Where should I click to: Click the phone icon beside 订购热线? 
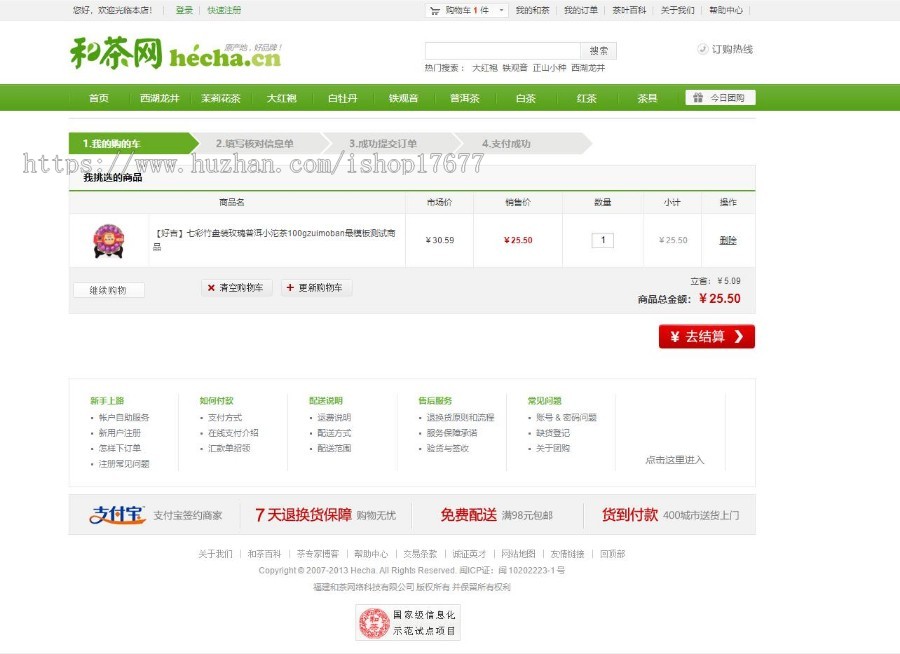click(703, 49)
